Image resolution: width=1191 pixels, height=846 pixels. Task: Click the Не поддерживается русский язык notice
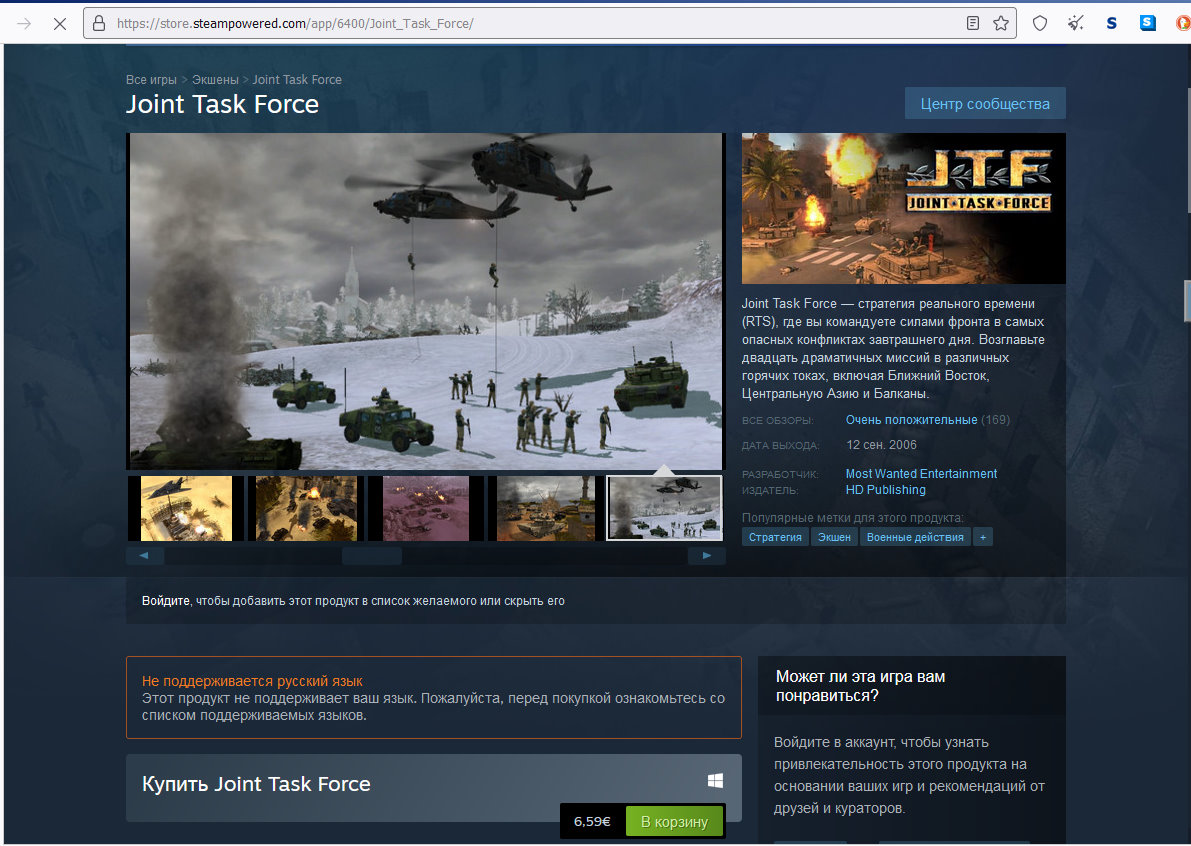pos(434,697)
